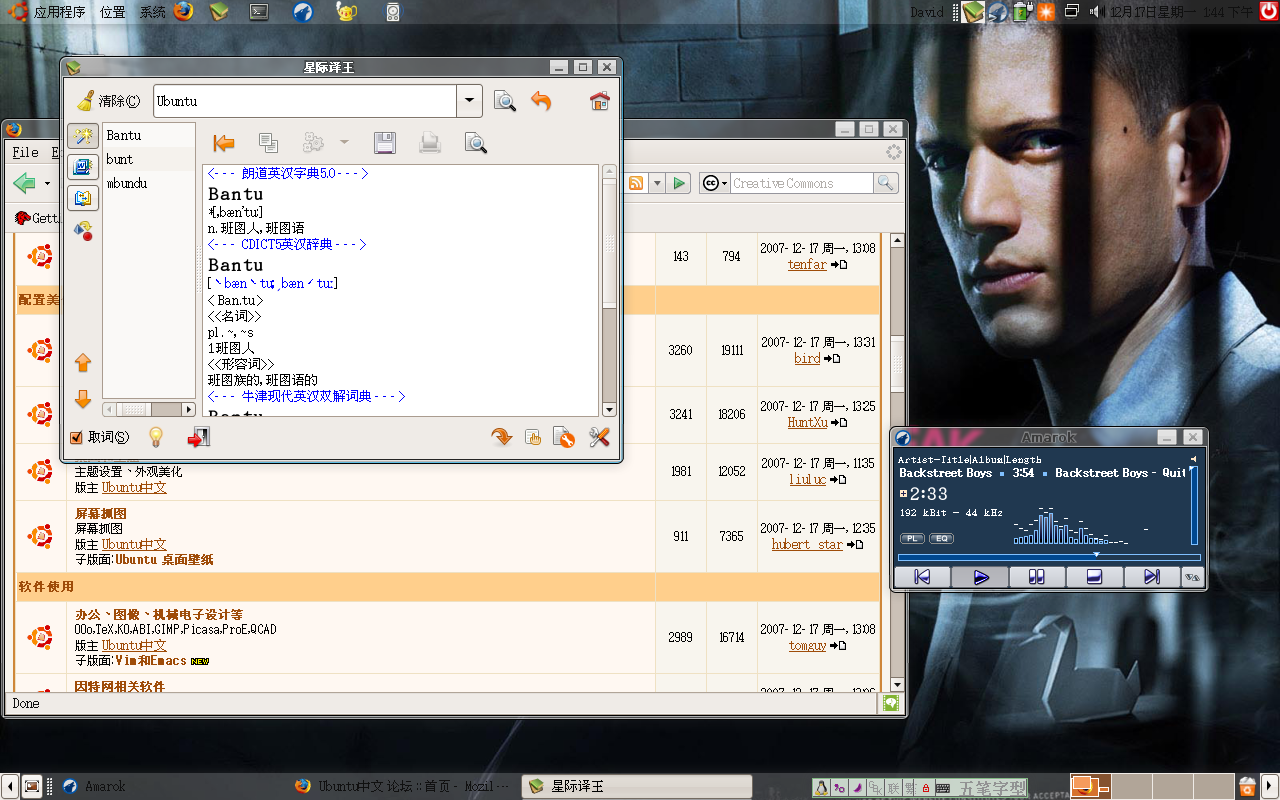Screen dimensions: 1280x800
Task: Open the 系统 menu in the top panel
Action: (153, 12)
